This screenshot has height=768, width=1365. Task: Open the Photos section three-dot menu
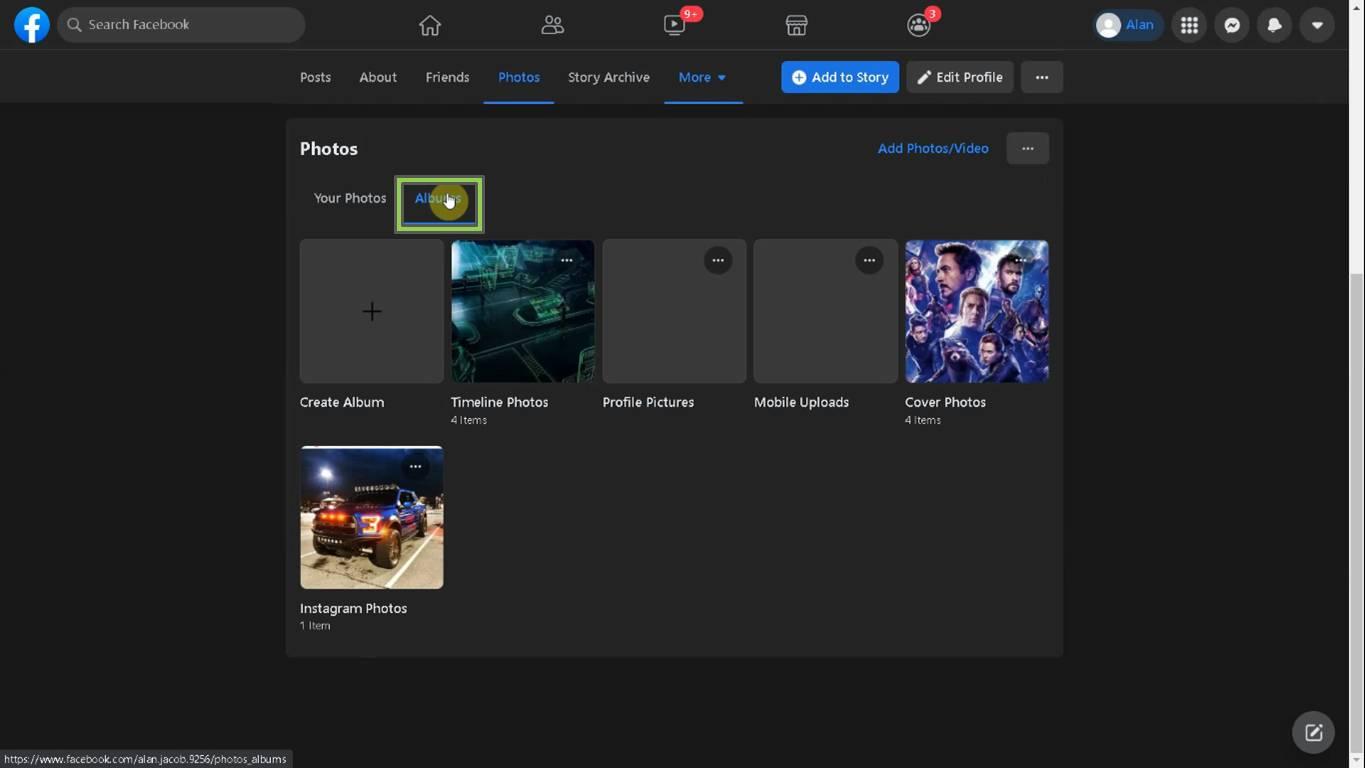pyautogui.click(x=1028, y=148)
